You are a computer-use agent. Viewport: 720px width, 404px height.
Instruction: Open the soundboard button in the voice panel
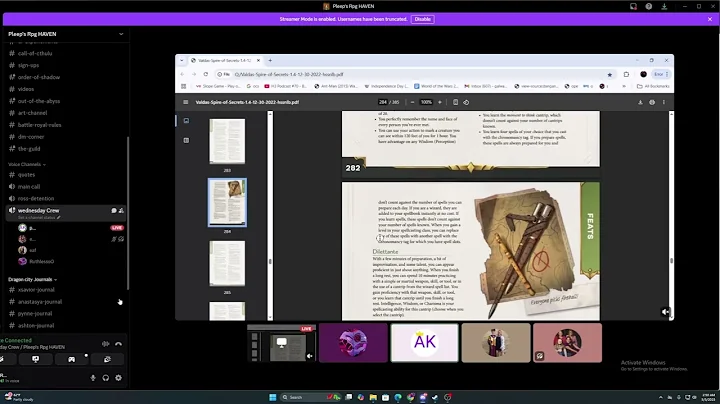tap(107, 359)
